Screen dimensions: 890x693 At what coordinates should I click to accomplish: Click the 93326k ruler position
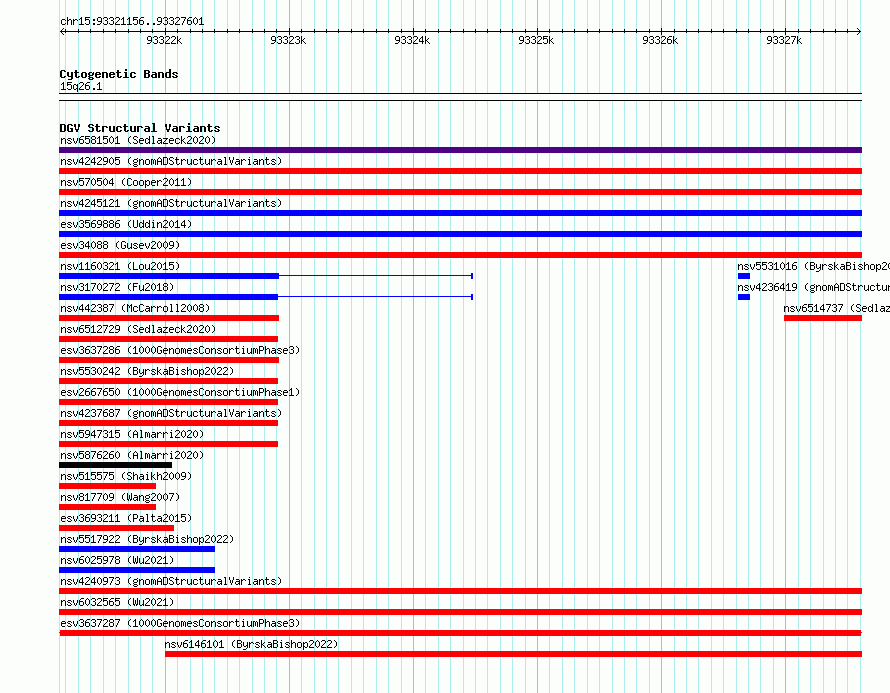(x=660, y=40)
